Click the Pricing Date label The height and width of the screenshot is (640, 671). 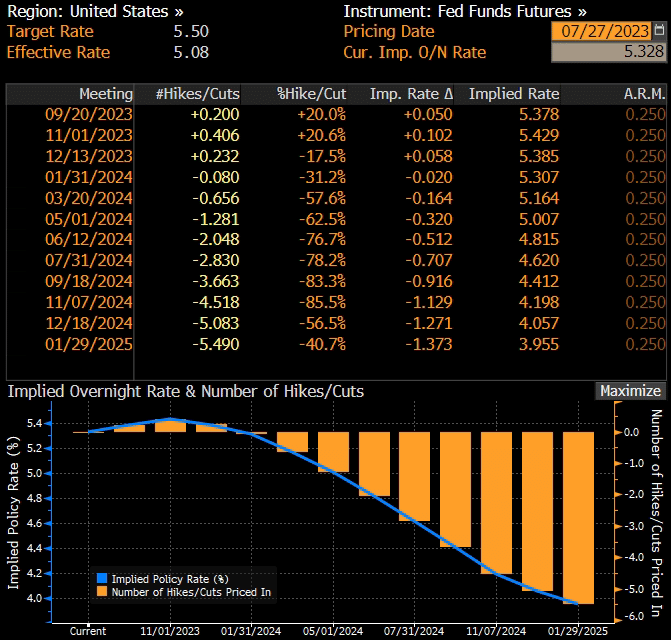[389, 32]
